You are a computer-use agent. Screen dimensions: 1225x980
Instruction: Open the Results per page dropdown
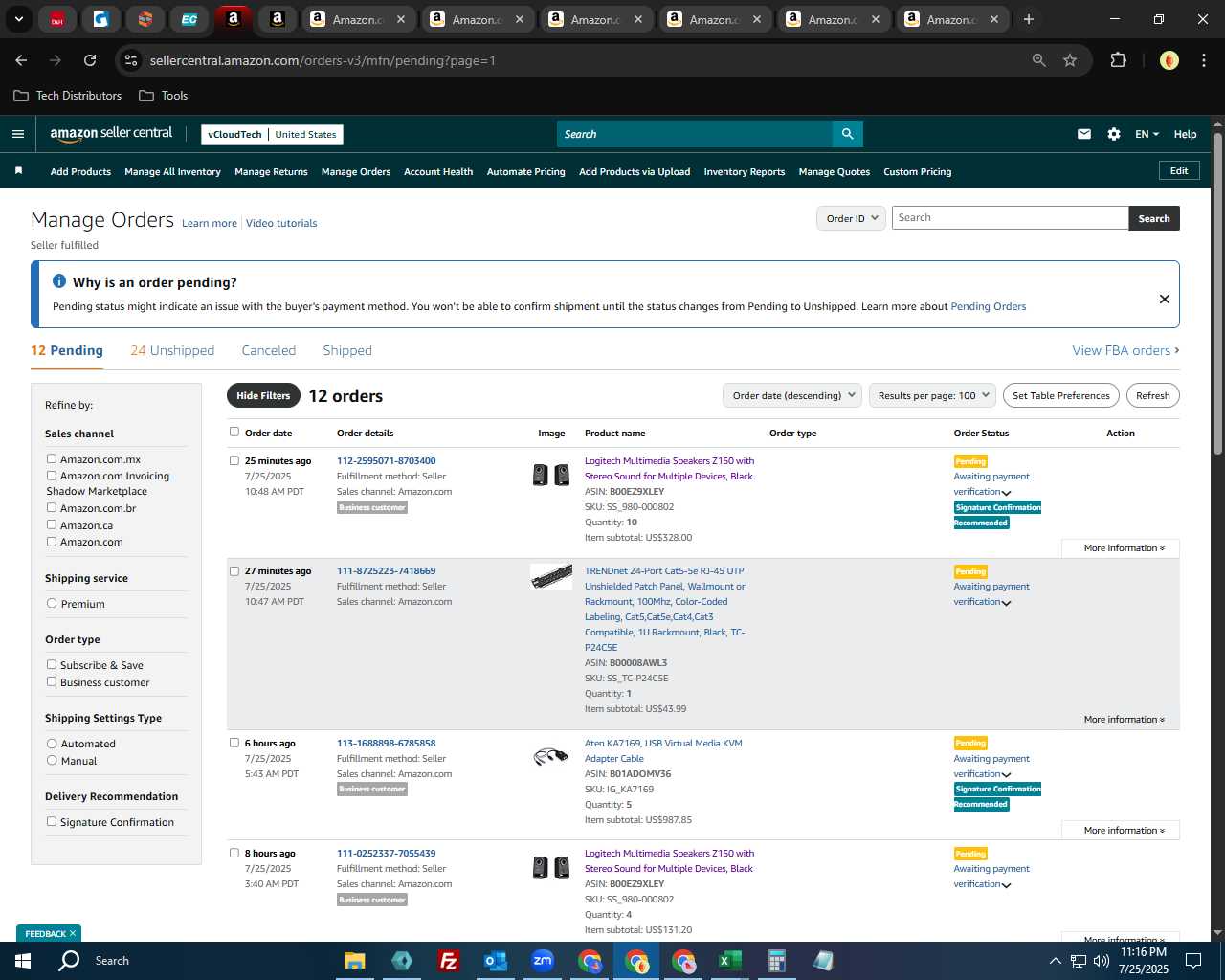click(x=932, y=395)
